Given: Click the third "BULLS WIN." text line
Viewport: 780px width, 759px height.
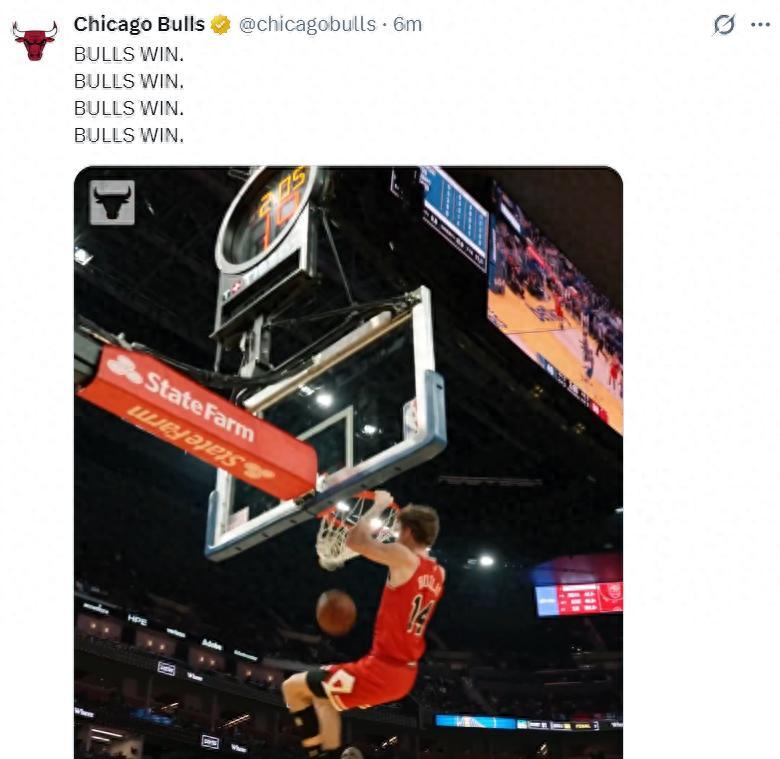Looking at the screenshot, I should [x=128, y=108].
